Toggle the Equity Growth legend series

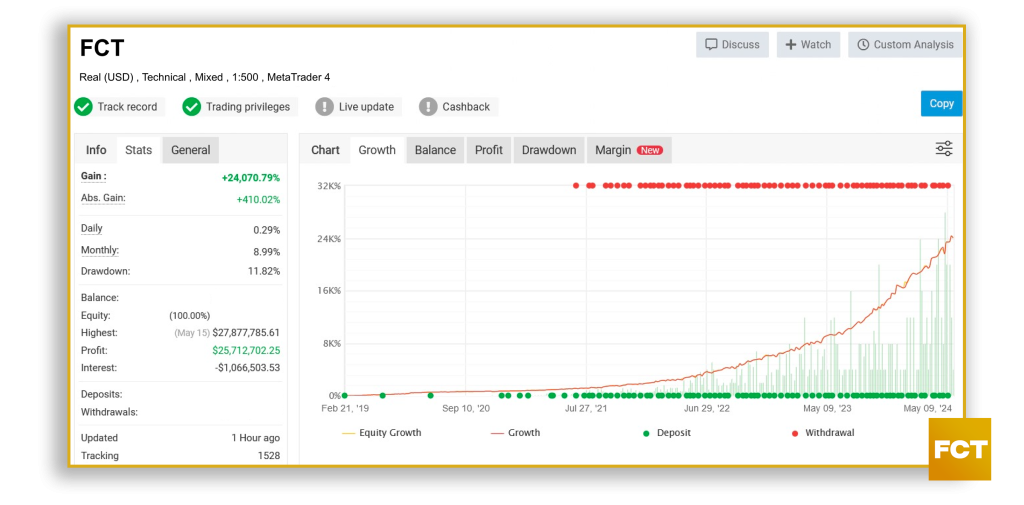[x=382, y=433]
